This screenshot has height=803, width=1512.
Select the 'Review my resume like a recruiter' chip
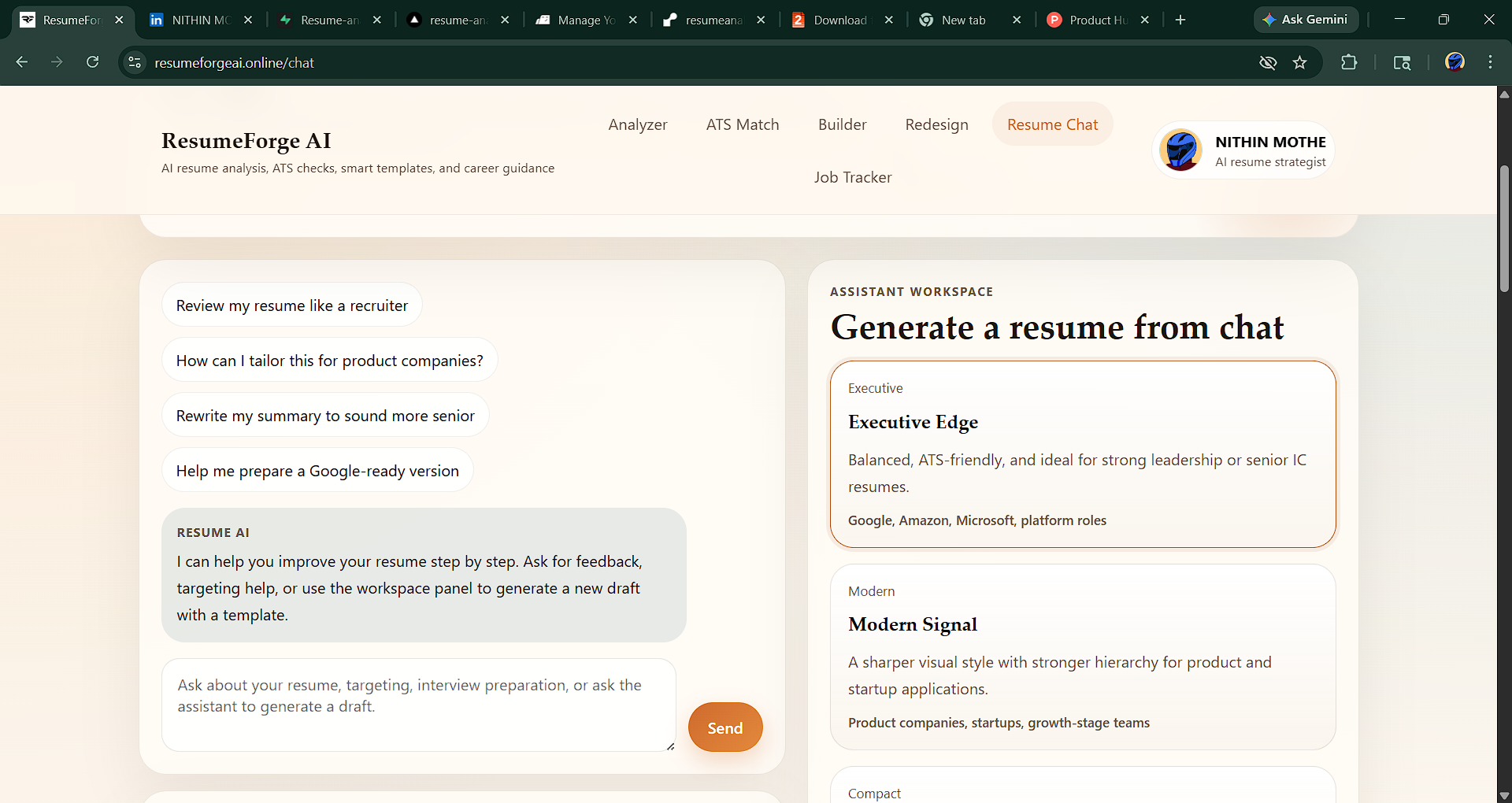pyautogui.click(x=291, y=305)
